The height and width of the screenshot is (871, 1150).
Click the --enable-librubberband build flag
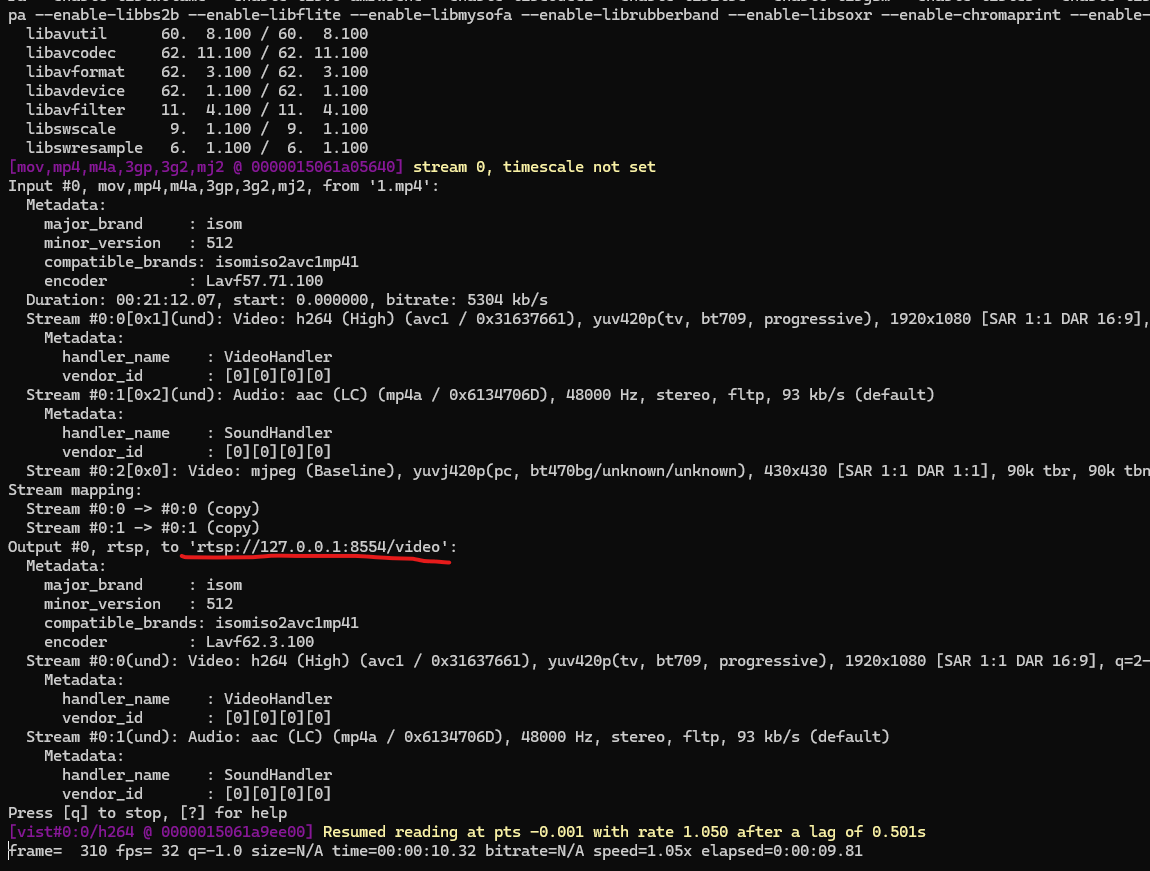(x=620, y=15)
